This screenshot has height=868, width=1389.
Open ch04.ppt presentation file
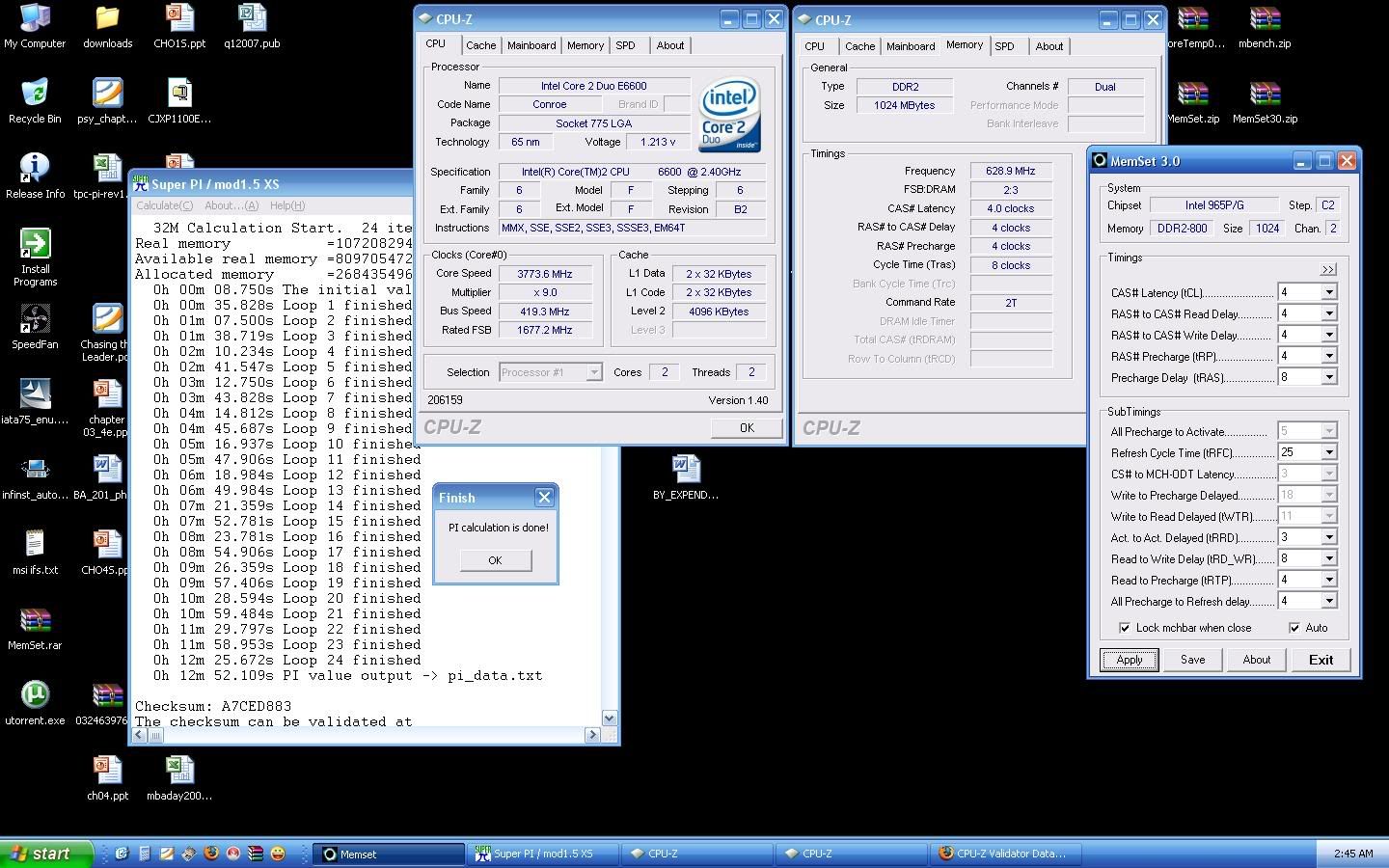point(107,779)
